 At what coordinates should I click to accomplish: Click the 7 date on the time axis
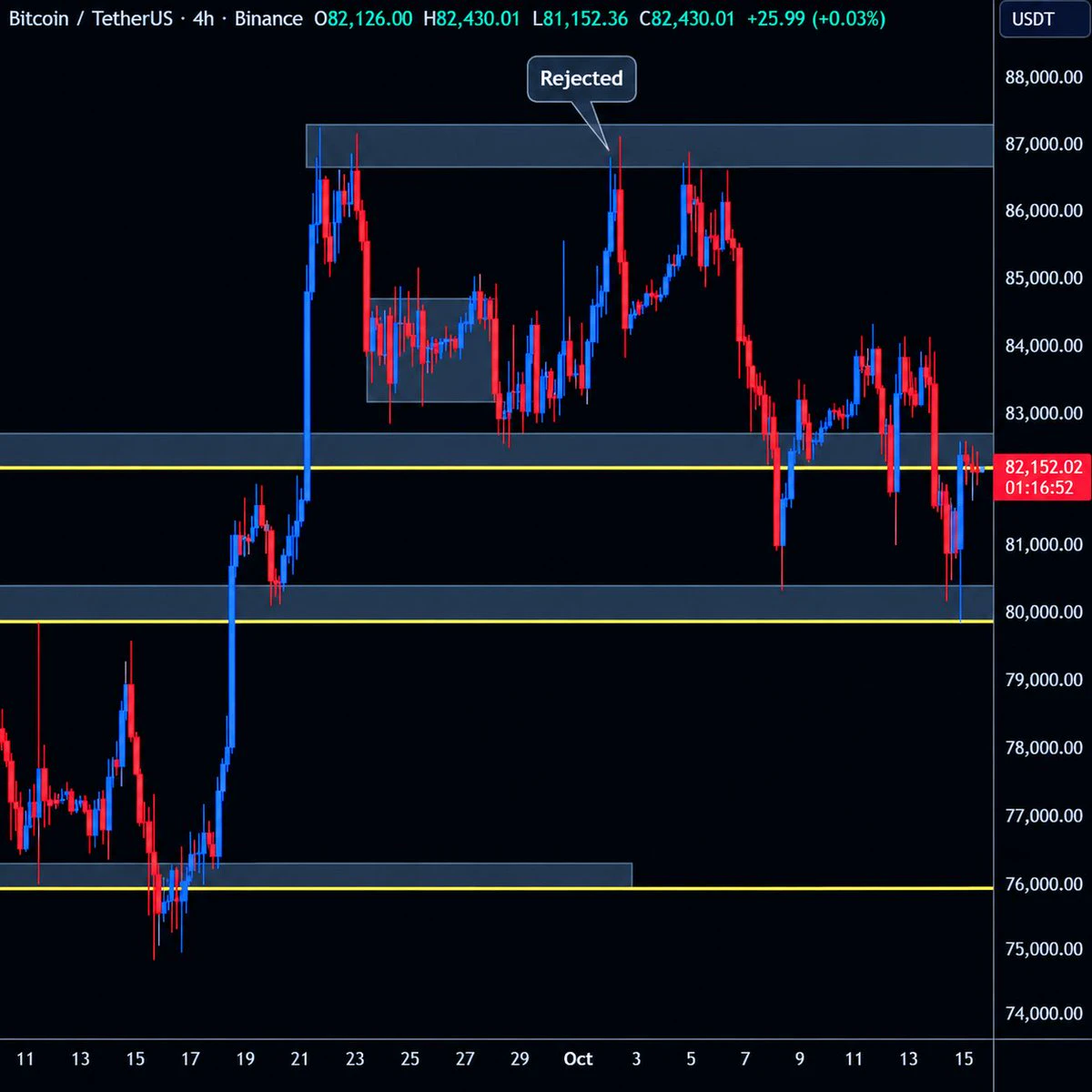pos(745,1058)
